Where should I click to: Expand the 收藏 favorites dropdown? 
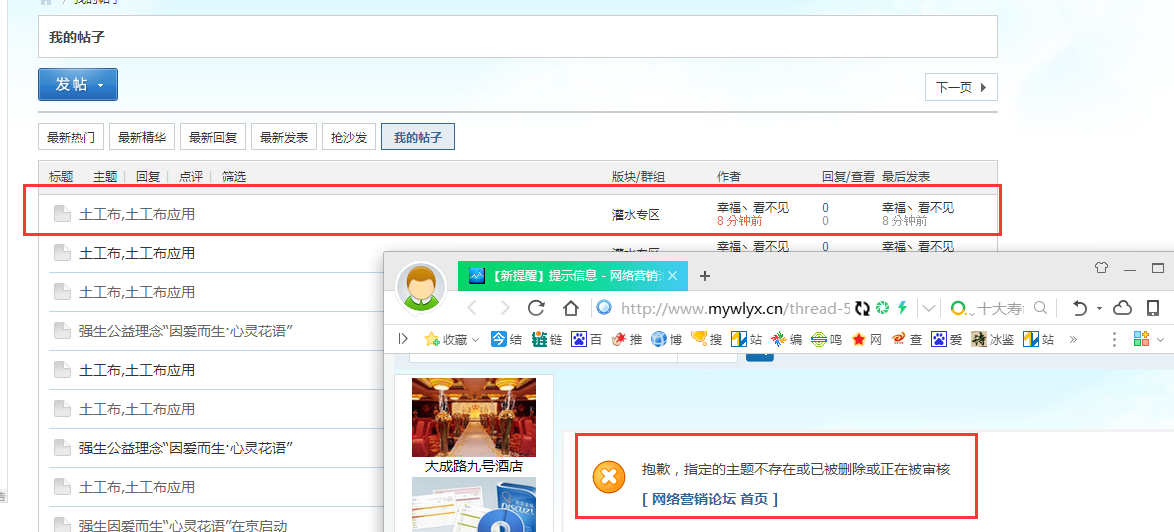click(475, 340)
